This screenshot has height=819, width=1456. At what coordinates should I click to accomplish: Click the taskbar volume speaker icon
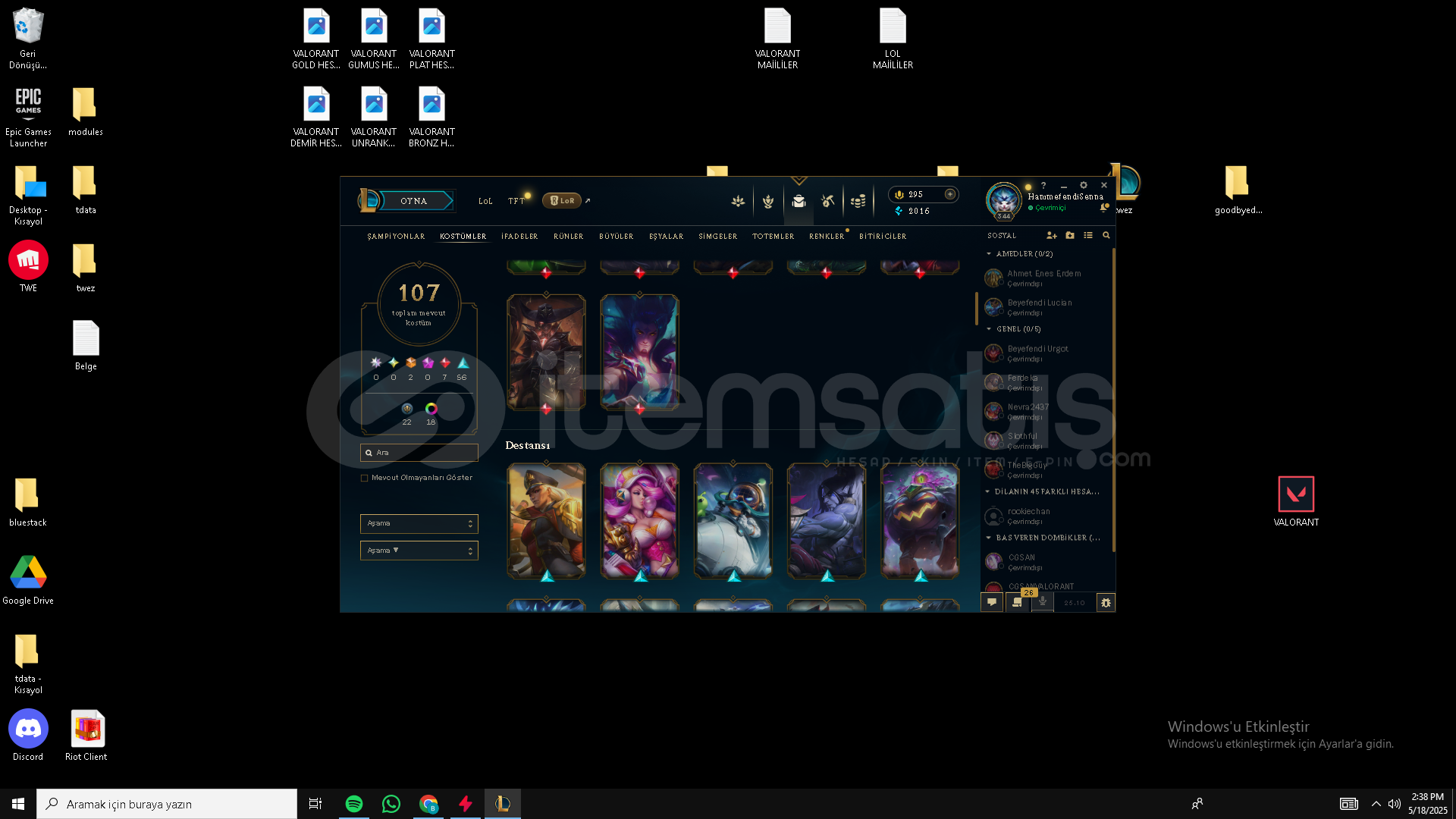click(x=1394, y=804)
